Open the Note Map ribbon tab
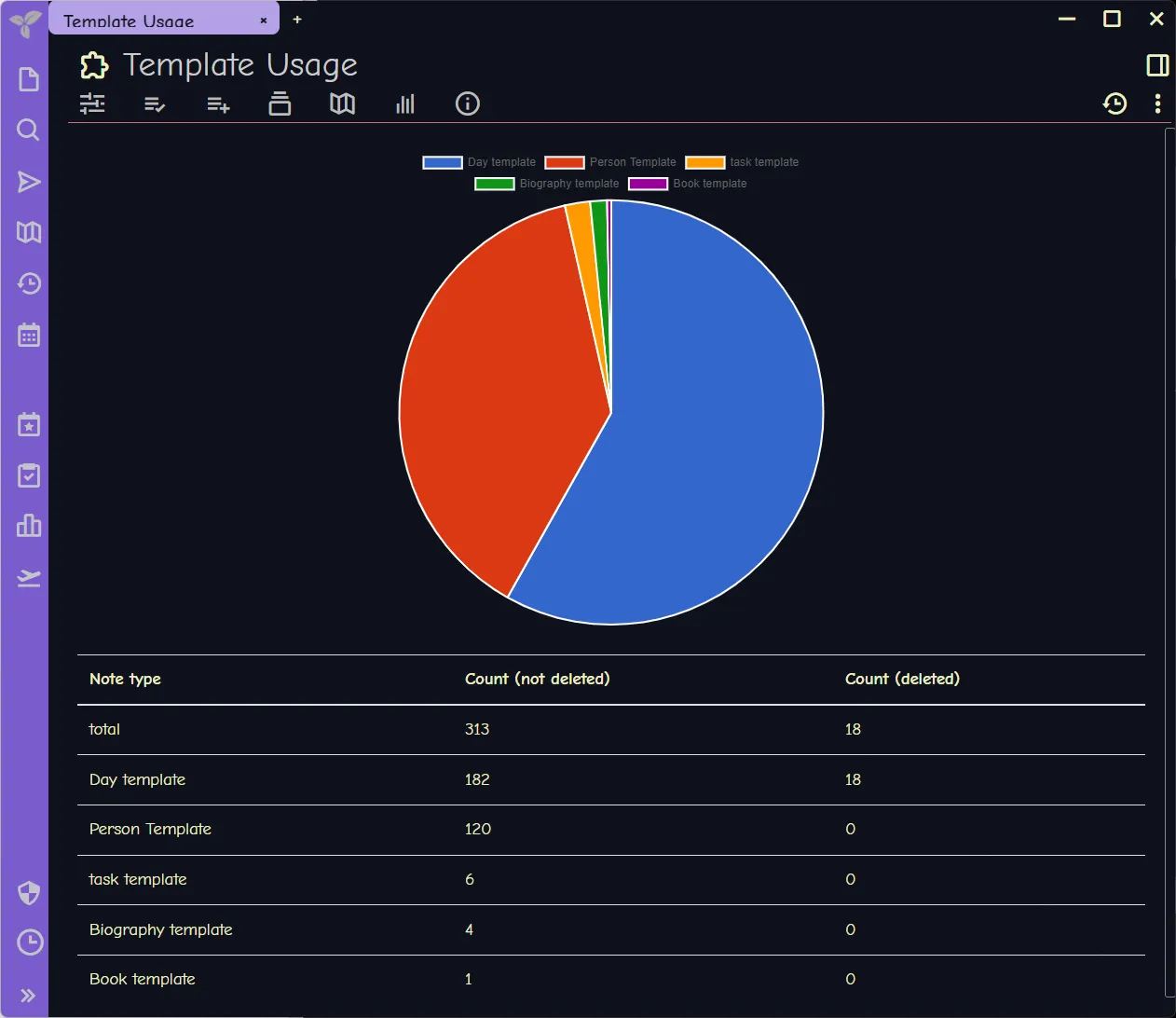Viewport: 1176px width, 1018px height. pyautogui.click(x=342, y=103)
